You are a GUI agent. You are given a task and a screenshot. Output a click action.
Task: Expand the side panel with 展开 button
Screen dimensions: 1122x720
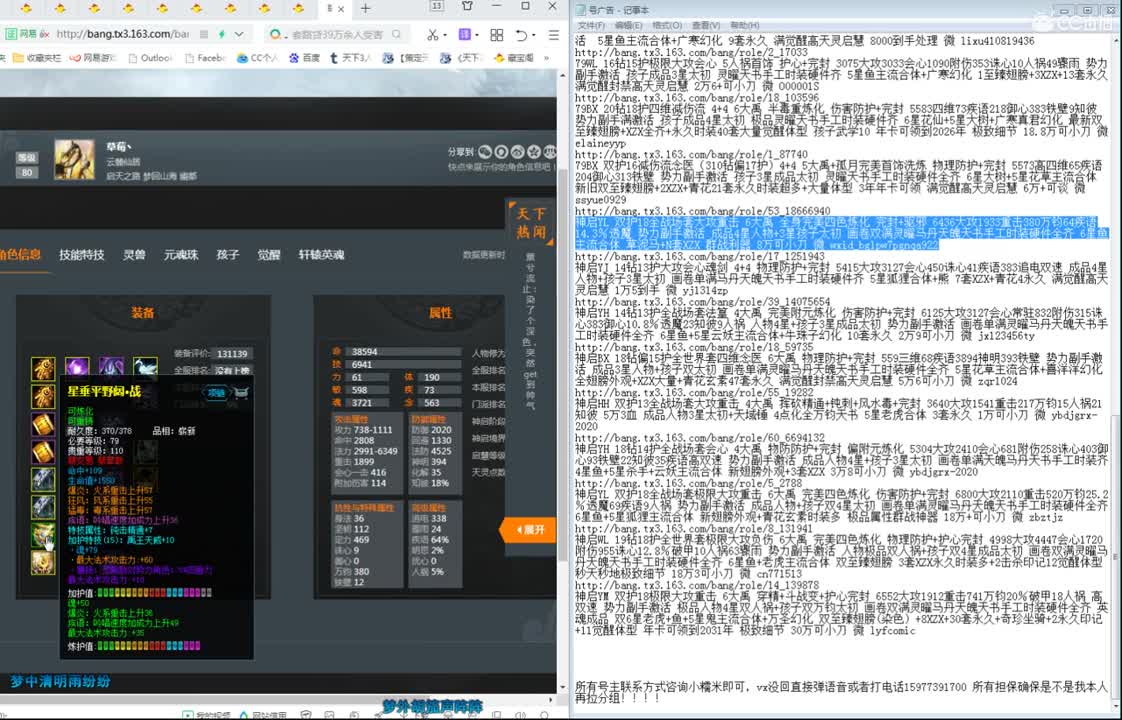pyautogui.click(x=529, y=529)
